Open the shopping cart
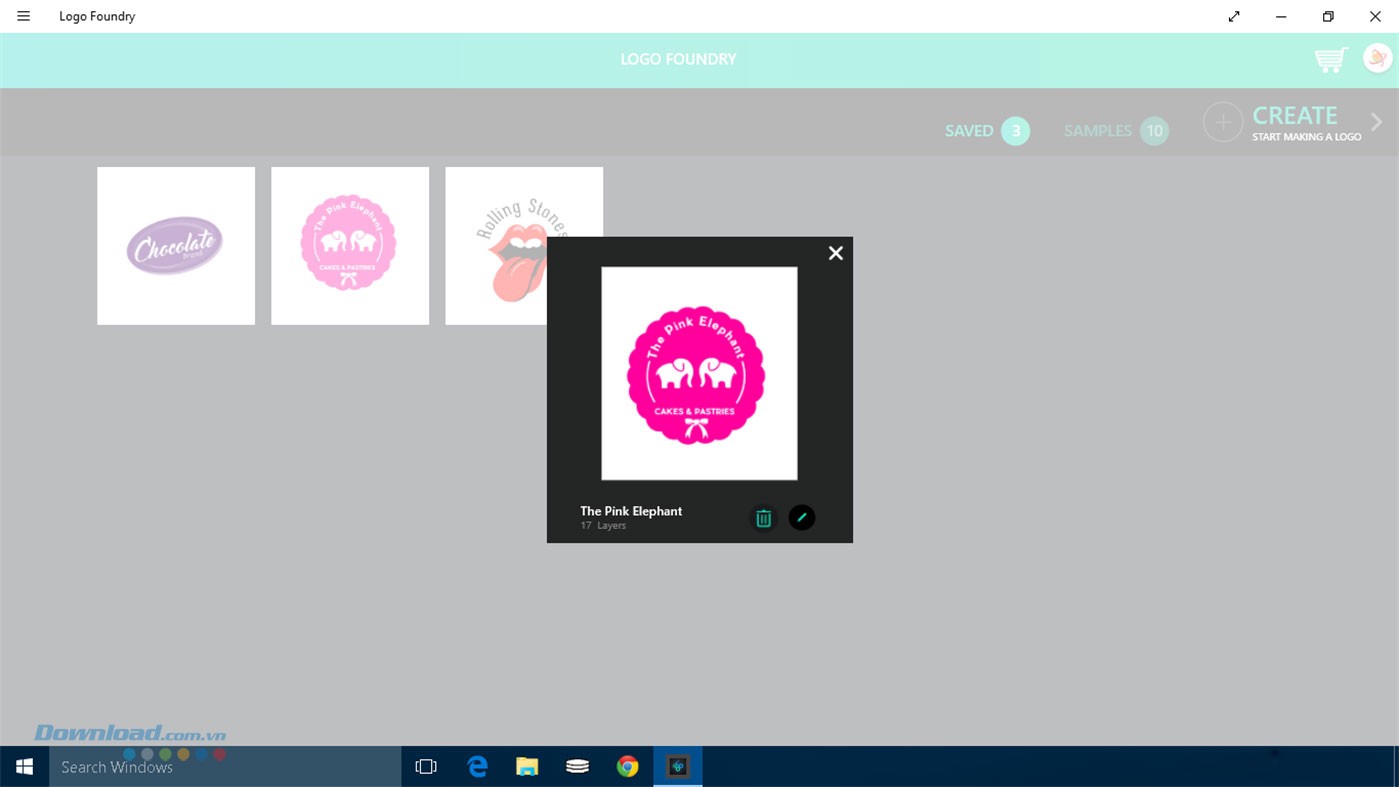1399x787 pixels. 1330,60
